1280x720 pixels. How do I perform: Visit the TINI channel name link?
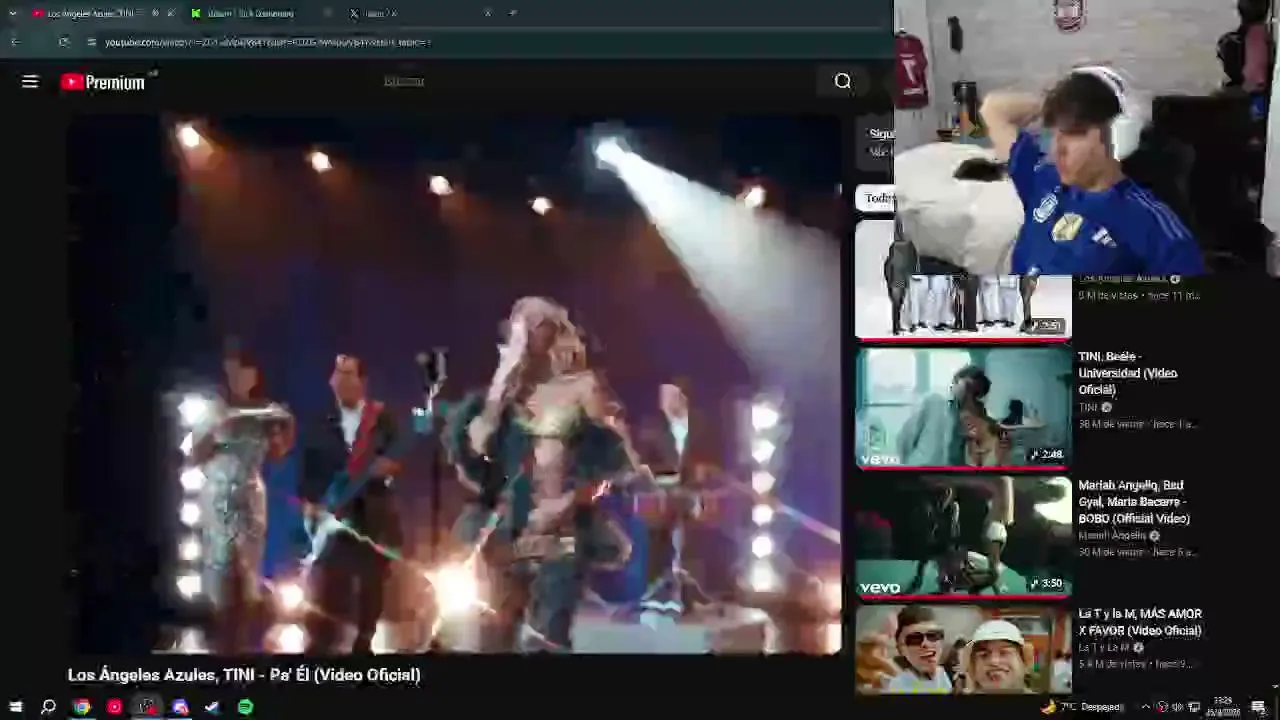coord(1088,408)
